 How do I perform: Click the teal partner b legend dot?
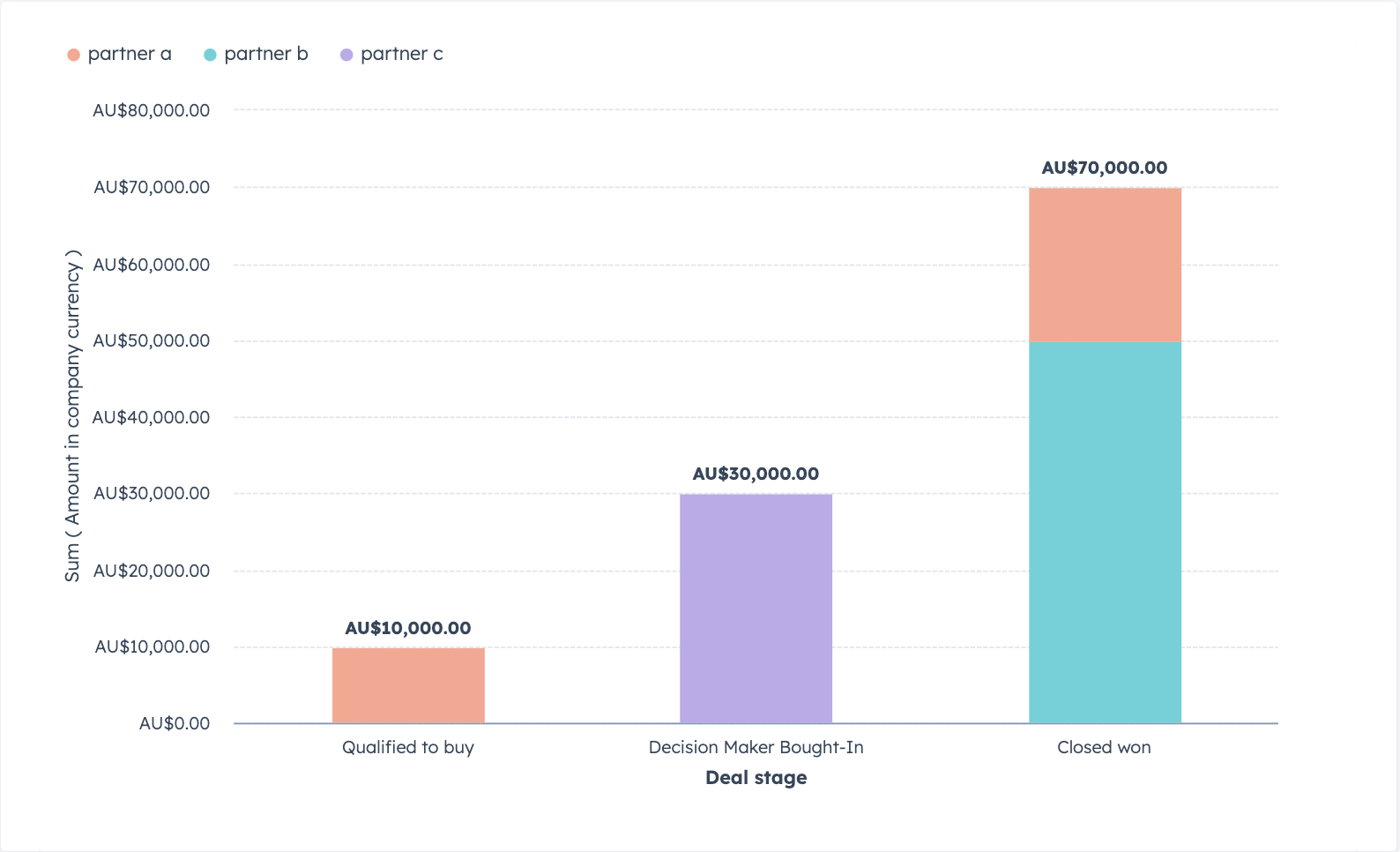210,56
